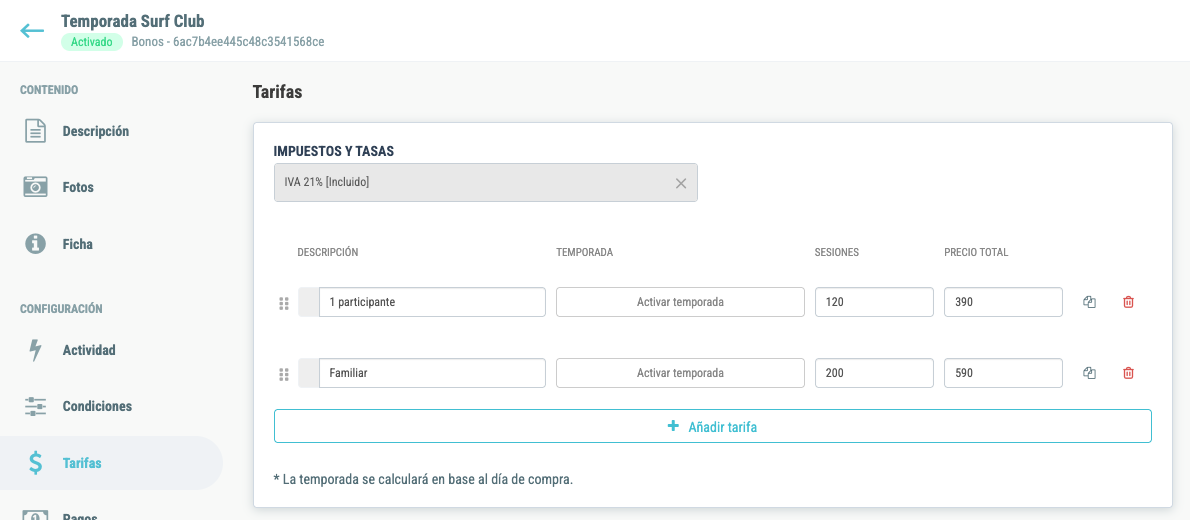Open the Ficha section
This screenshot has width=1190, height=520.
click(77, 244)
